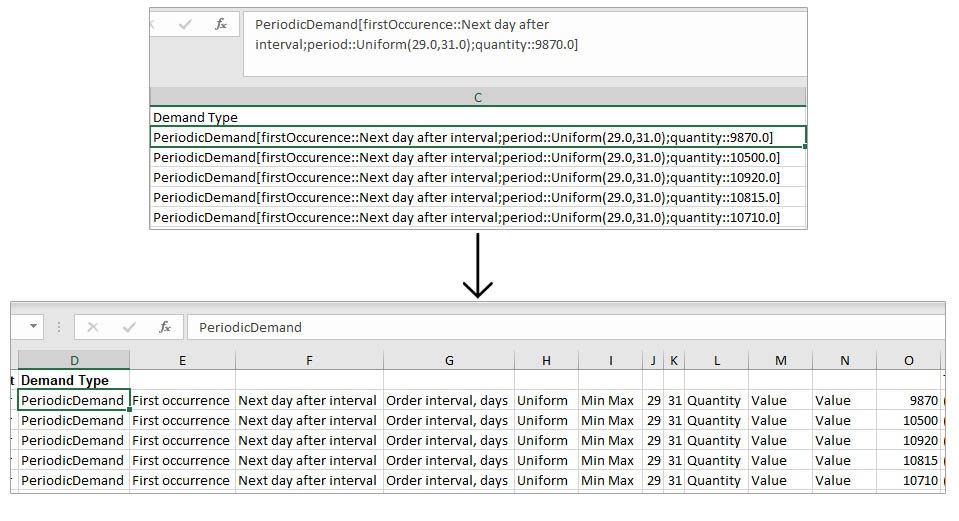Viewport: 959px width, 521px height.
Task: Click the bottom formula bar field showing PeriodicDemand
Action: [566, 327]
